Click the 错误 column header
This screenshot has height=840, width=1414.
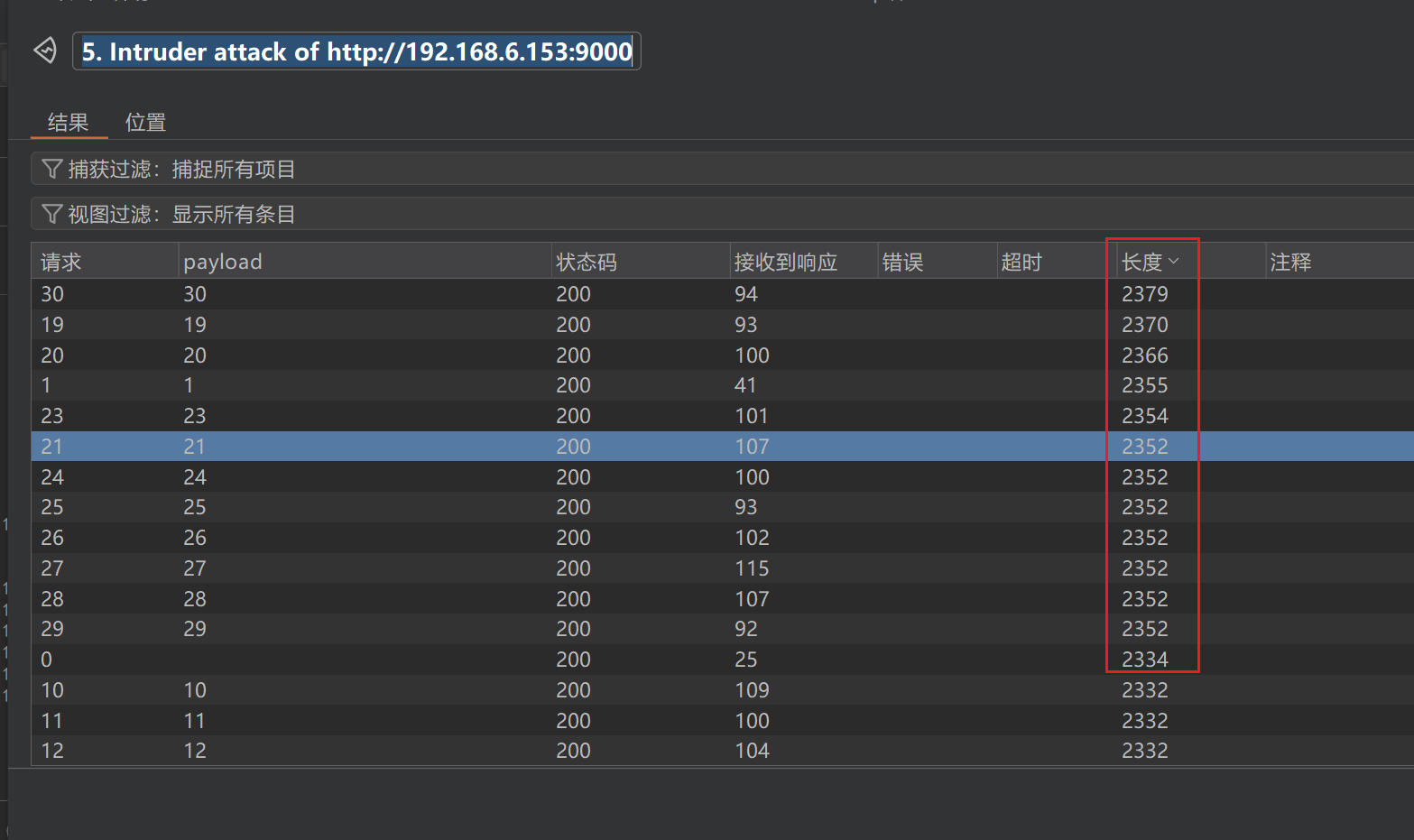pos(902,263)
